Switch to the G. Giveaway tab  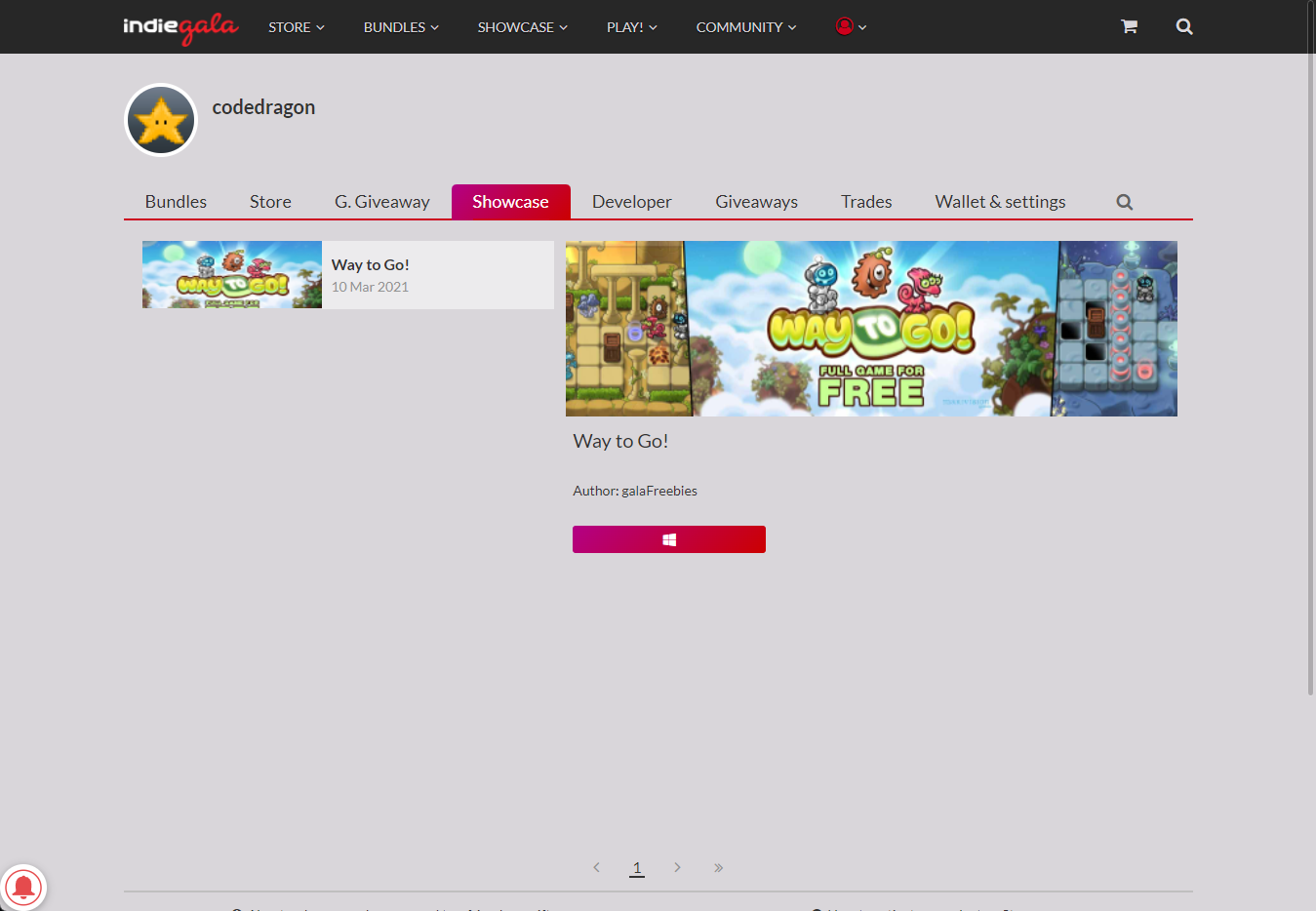[382, 202]
